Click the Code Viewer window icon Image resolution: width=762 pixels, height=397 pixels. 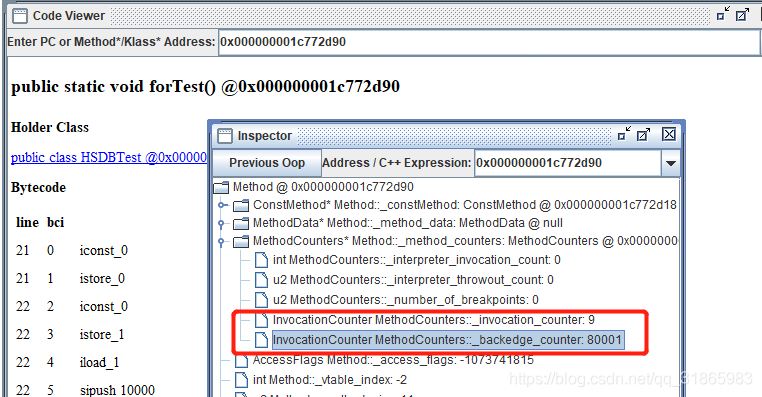tap(20, 16)
